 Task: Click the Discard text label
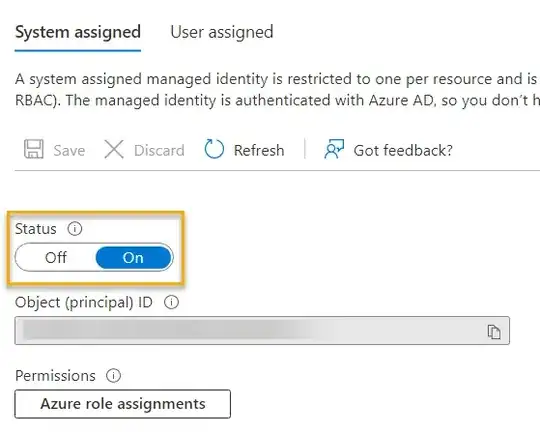click(159, 151)
